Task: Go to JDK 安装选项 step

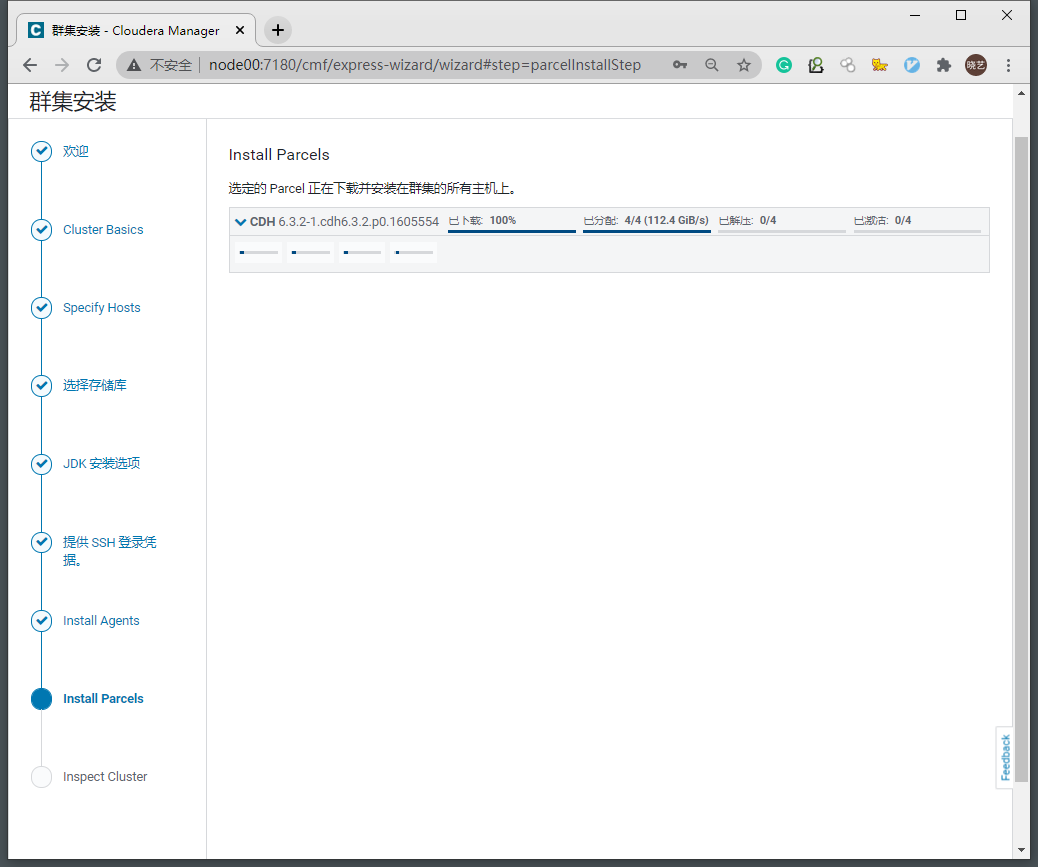Action: (102, 463)
